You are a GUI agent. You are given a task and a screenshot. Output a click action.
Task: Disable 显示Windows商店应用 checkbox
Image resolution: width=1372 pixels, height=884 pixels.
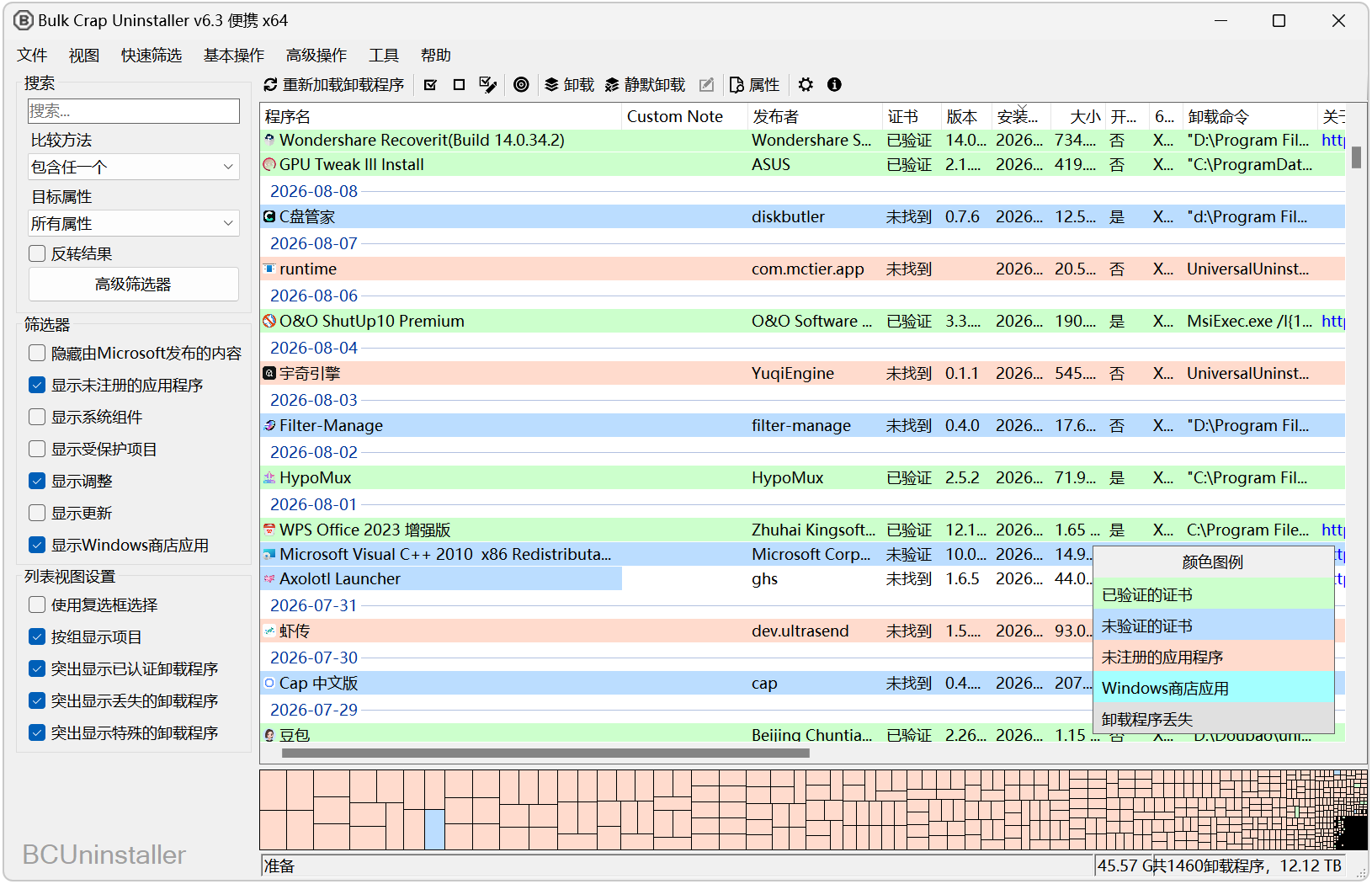click(37, 545)
